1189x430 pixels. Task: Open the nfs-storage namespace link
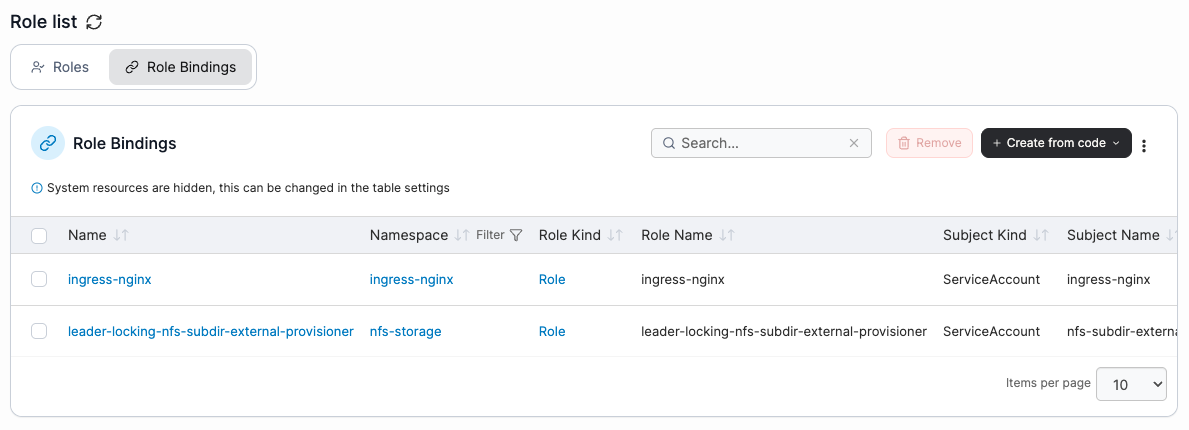406,331
